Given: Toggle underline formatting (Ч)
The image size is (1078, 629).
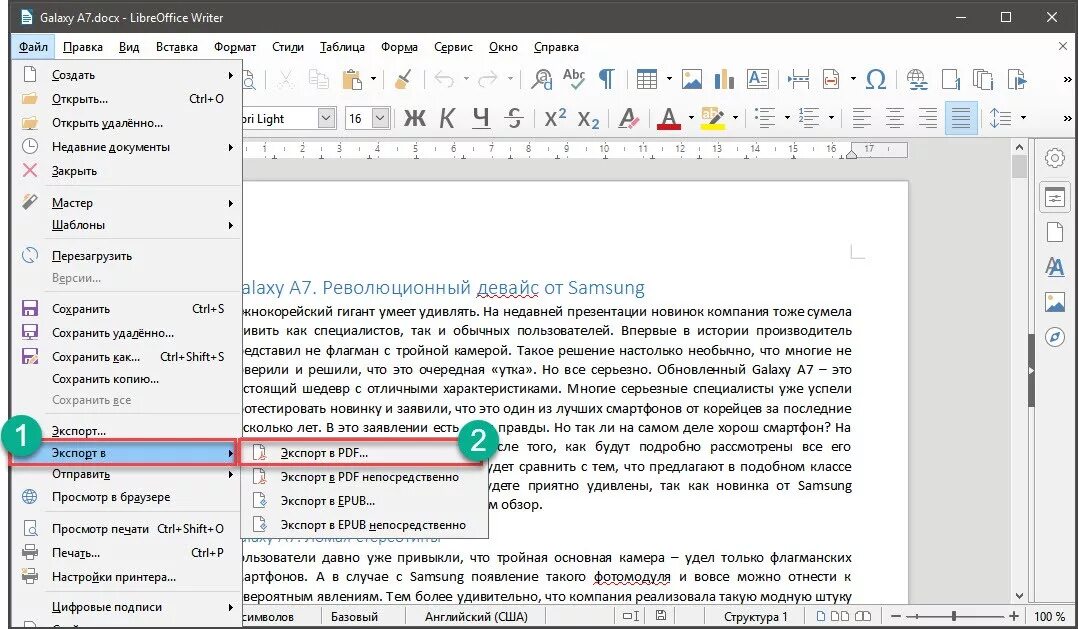Looking at the screenshot, I should (x=481, y=118).
